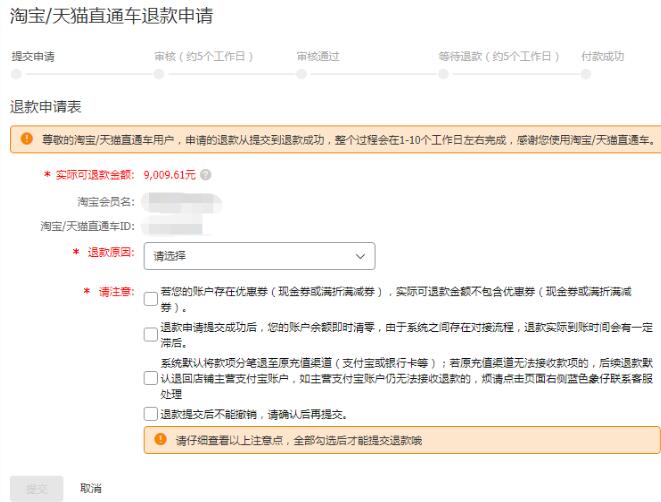The width and height of the screenshot is (661, 502).
Task: Check the coupon exclusion notice checkbox
Action: pyautogui.click(x=150, y=298)
